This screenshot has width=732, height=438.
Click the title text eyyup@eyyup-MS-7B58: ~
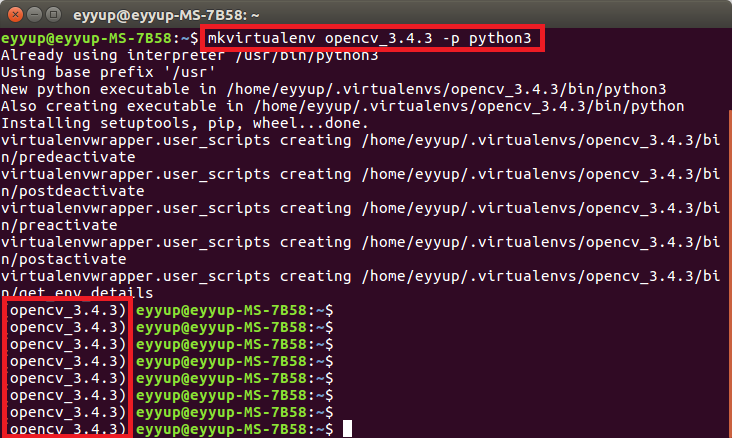[x=166, y=15]
